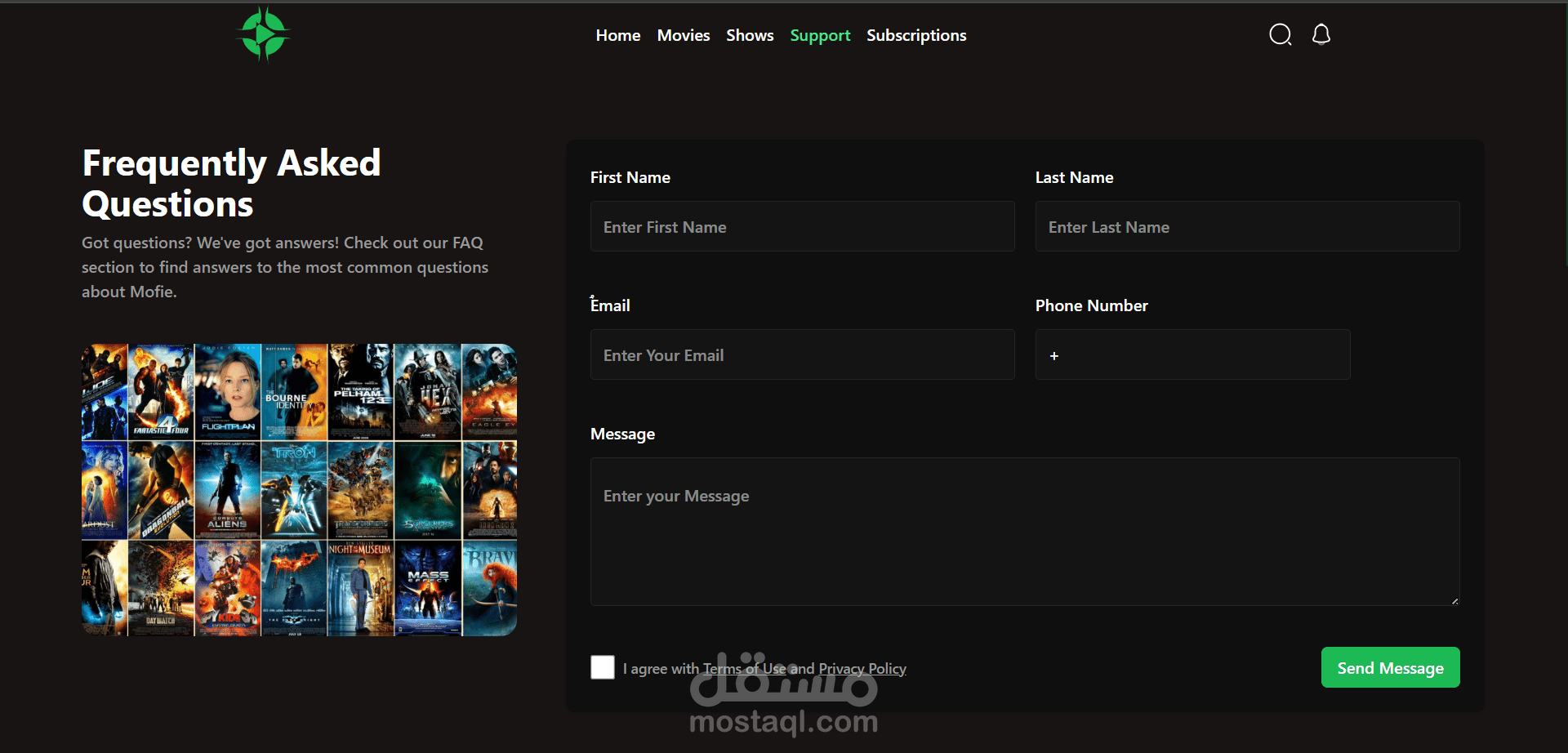This screenshot has height=753, width=1568.
Task: Open the Movies section
Action: (x=684, y=35)
